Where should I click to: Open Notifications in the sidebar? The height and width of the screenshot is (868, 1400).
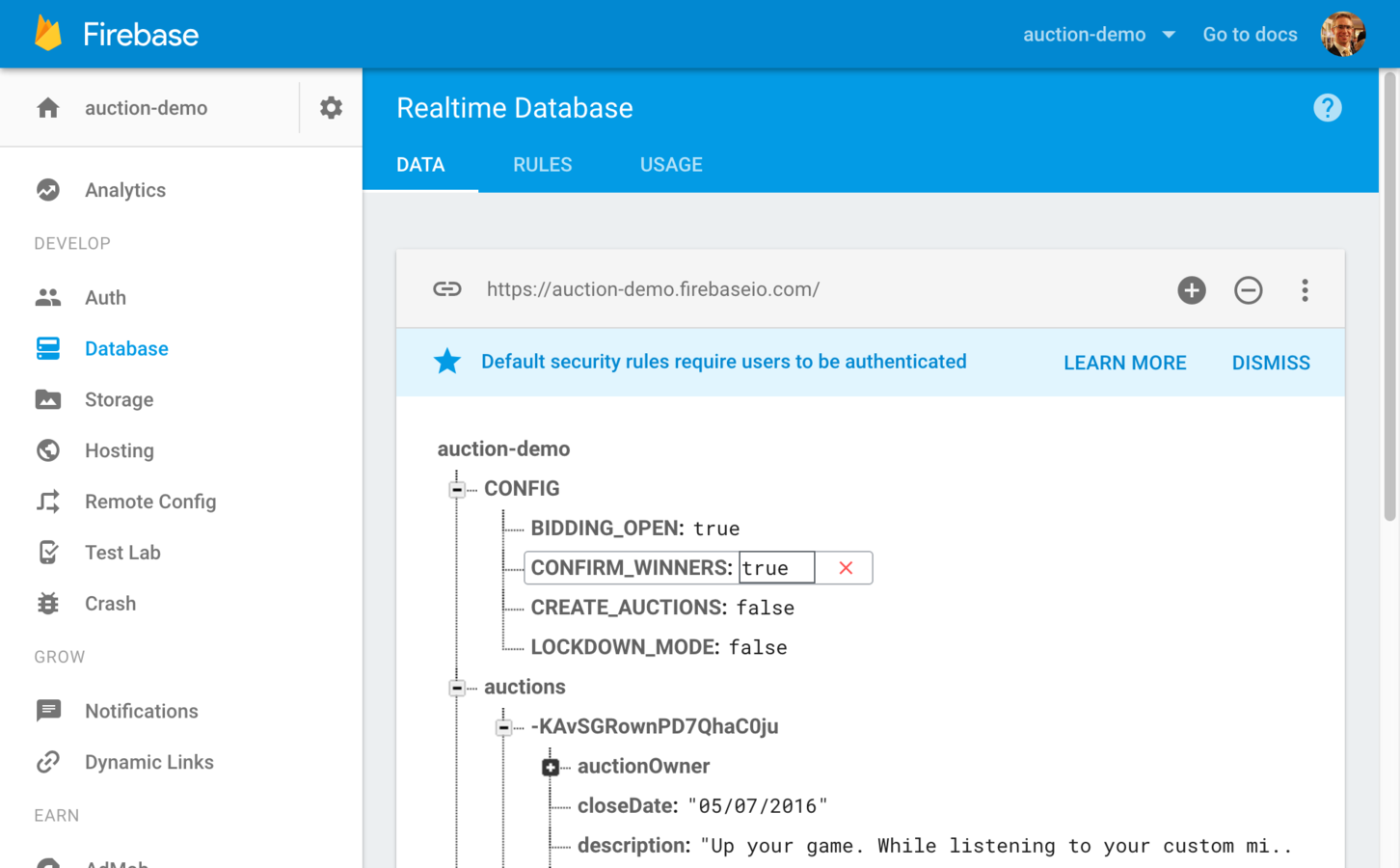(142, 711)
